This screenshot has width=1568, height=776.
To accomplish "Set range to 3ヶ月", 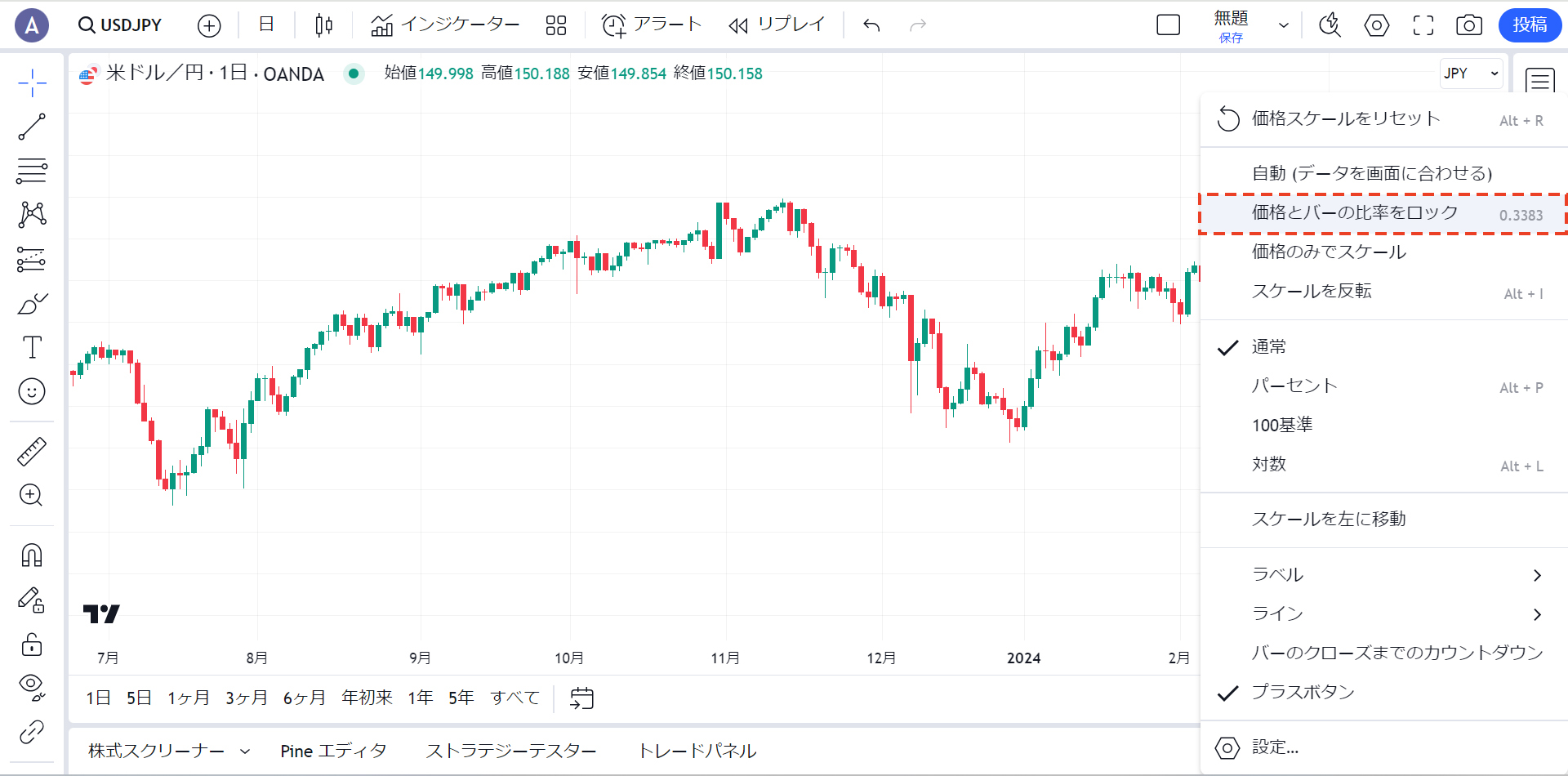I will tap(247, 698).
